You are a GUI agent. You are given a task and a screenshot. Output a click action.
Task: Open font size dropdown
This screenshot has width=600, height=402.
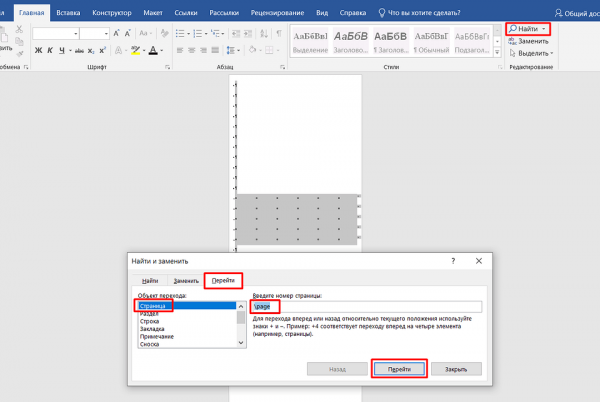tap(106, 34)
